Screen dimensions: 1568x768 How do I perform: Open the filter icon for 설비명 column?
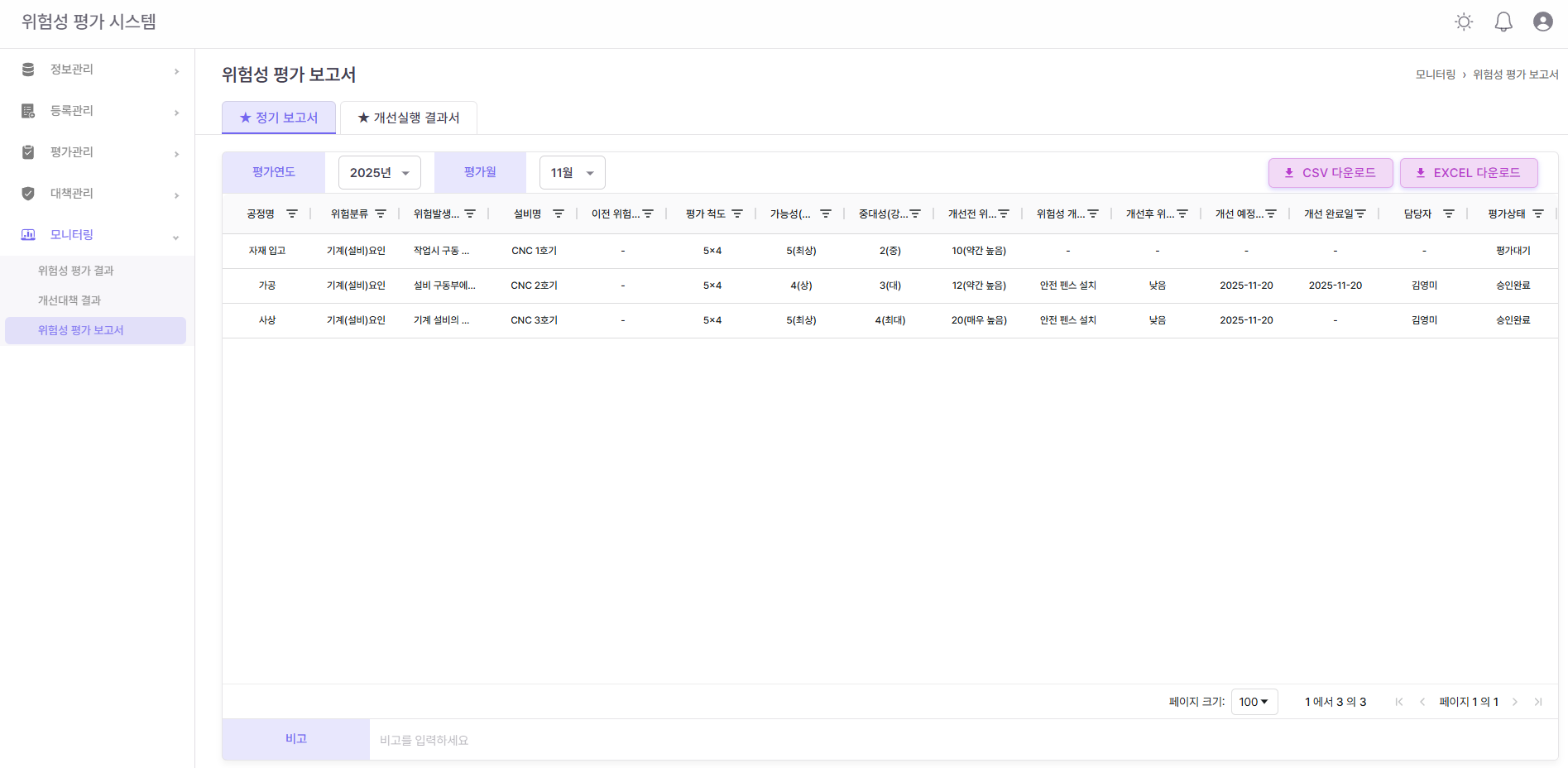click(559, 214)
